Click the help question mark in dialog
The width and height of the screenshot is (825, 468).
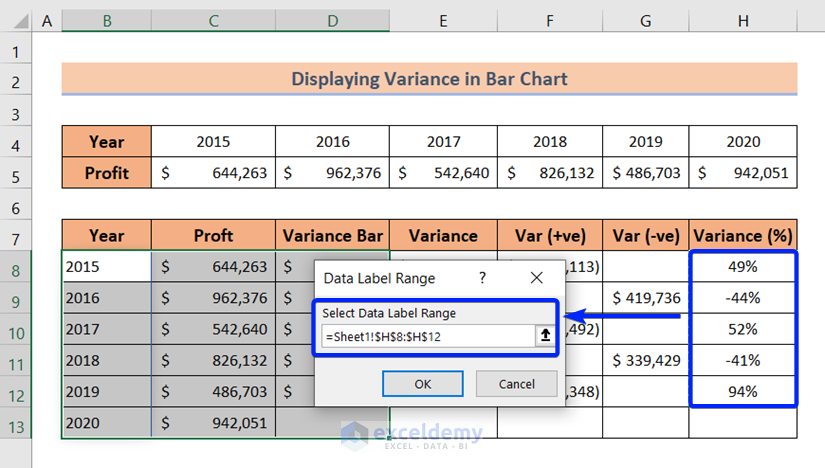tap(482, 277)
